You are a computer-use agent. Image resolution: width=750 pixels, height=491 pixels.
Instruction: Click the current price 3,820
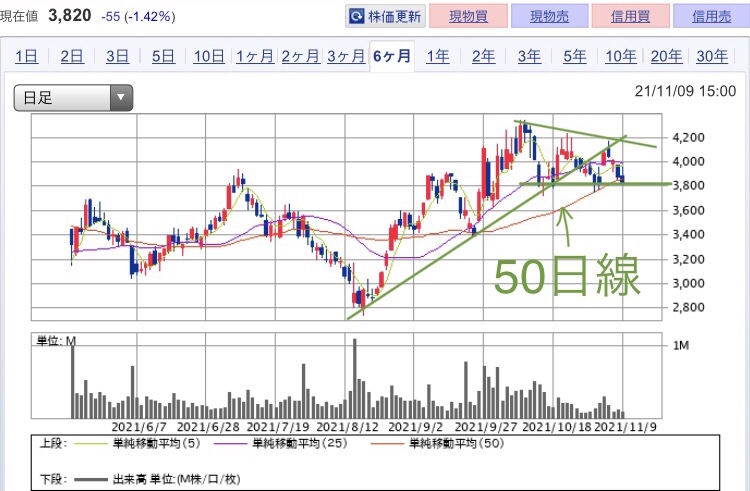pyautogui.click(x=70, y=15)
